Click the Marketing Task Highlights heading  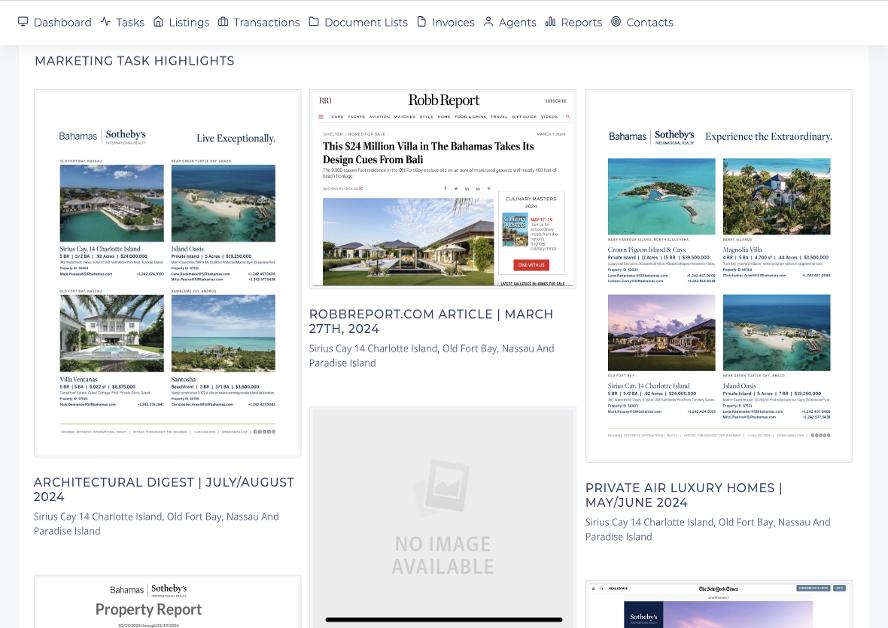[134, 61]
